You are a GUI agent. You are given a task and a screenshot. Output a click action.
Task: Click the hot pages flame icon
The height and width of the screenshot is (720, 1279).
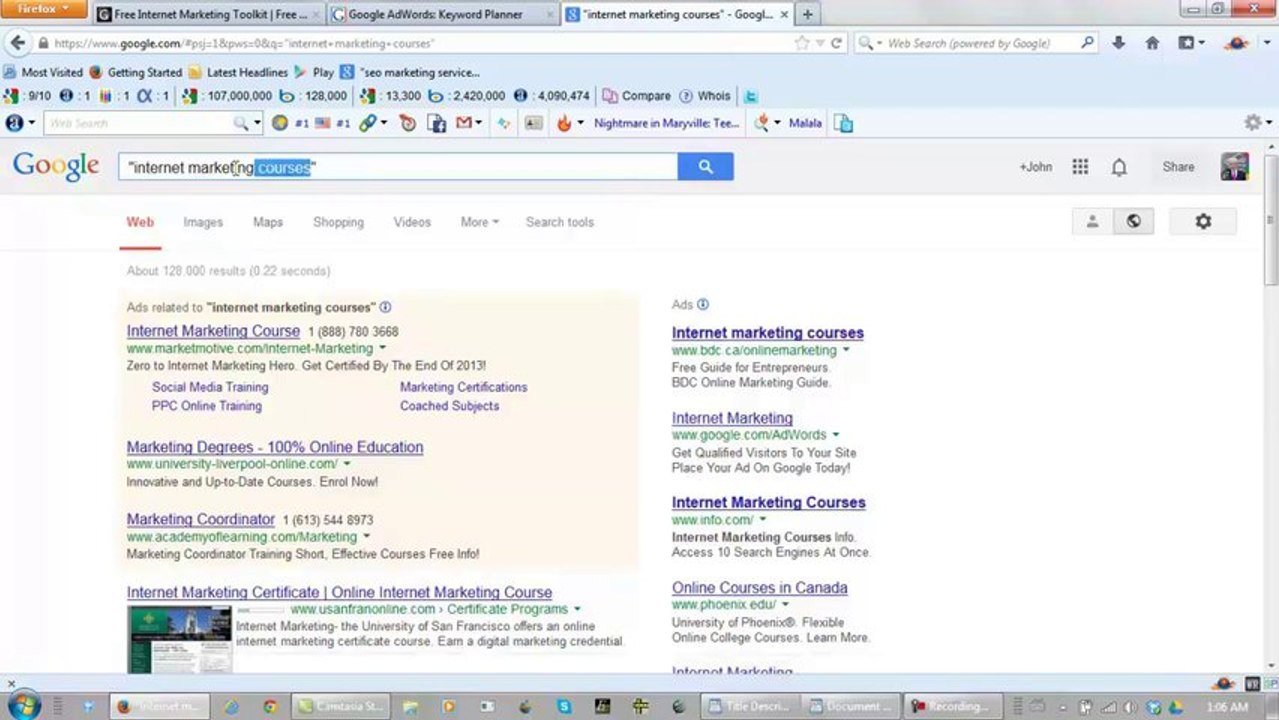point(564,123)
